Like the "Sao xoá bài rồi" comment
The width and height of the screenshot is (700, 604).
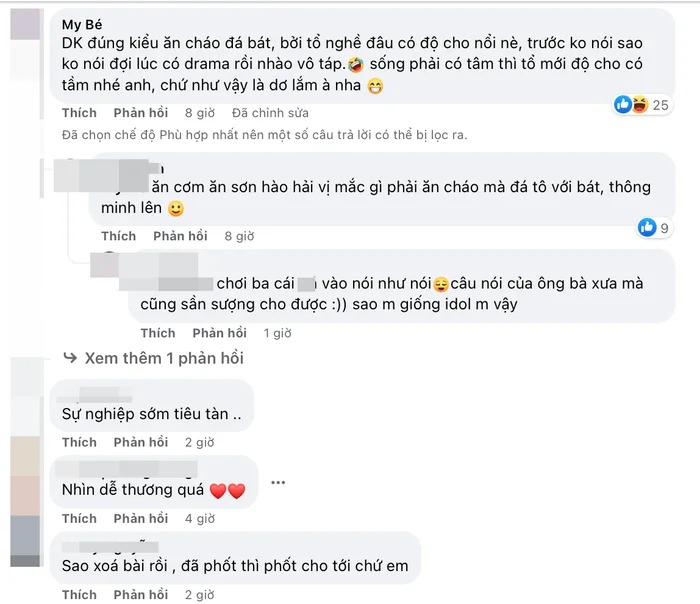79,594
